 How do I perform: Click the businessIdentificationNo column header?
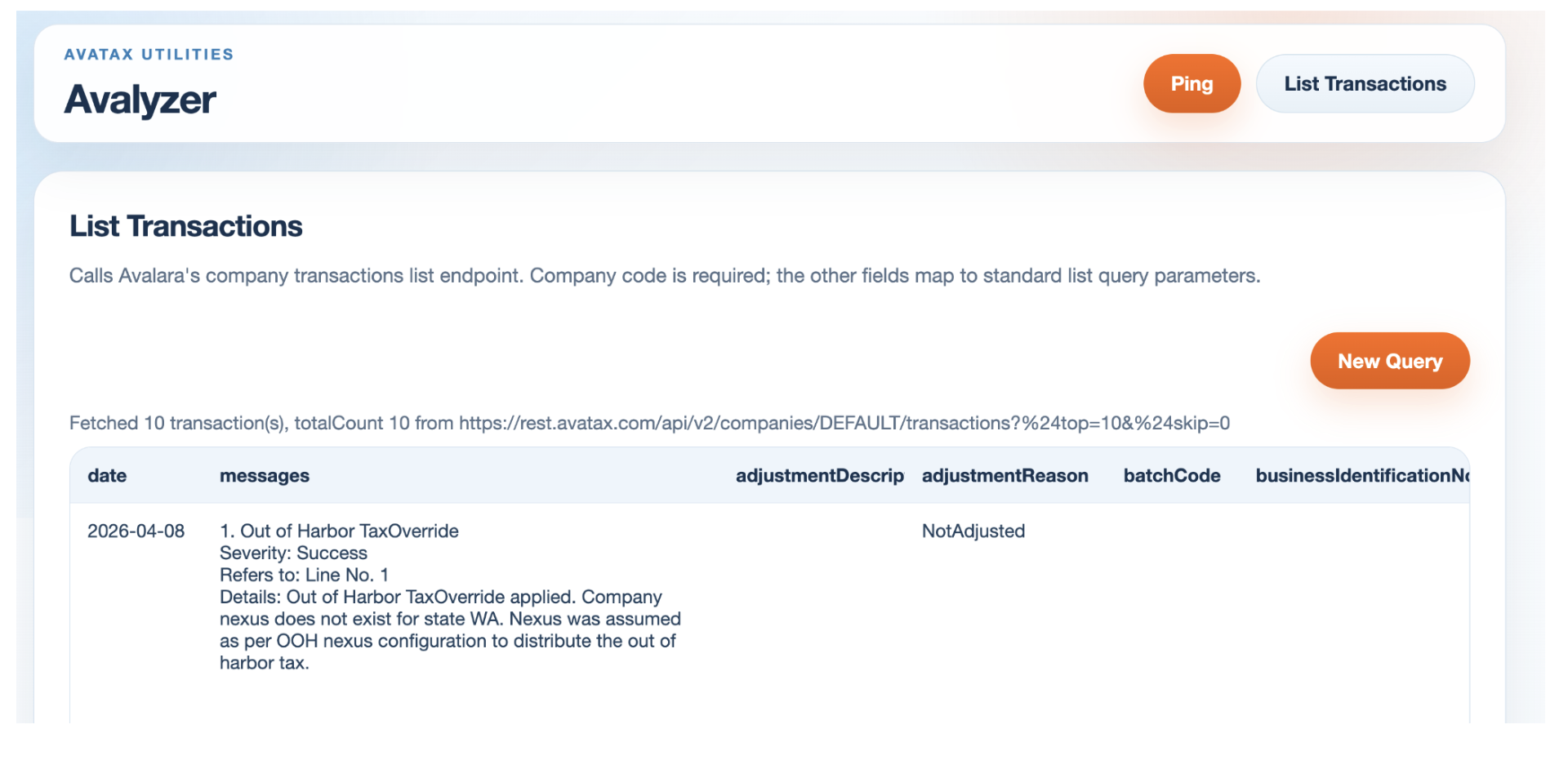point(1362,475)
